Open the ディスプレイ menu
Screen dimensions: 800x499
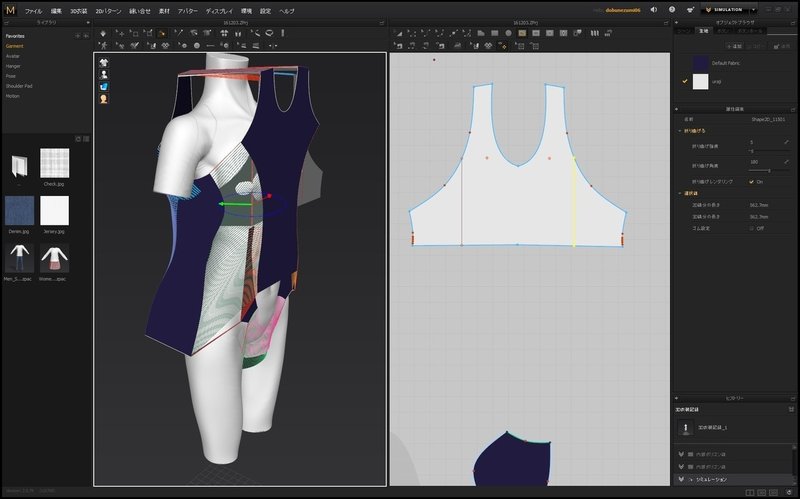click(219, 11)
